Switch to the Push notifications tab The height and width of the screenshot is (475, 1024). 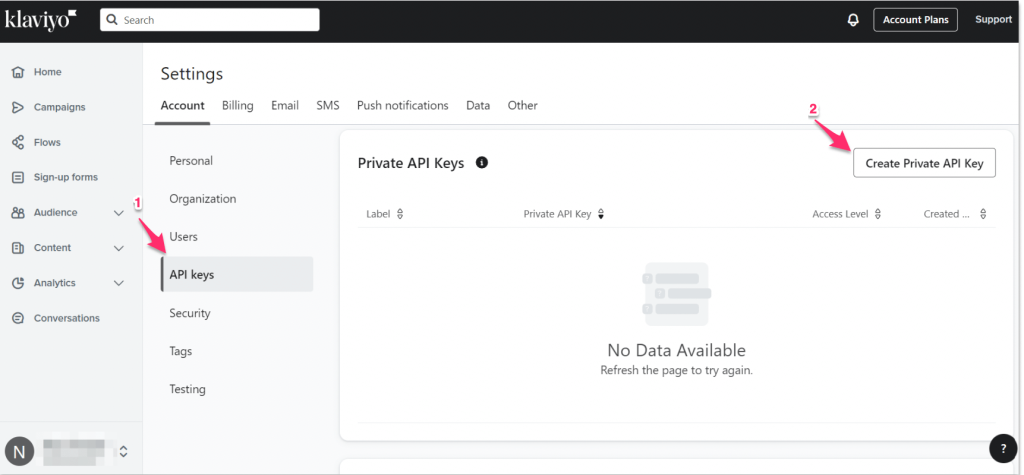pyautogui.click(x=402, y=105)
